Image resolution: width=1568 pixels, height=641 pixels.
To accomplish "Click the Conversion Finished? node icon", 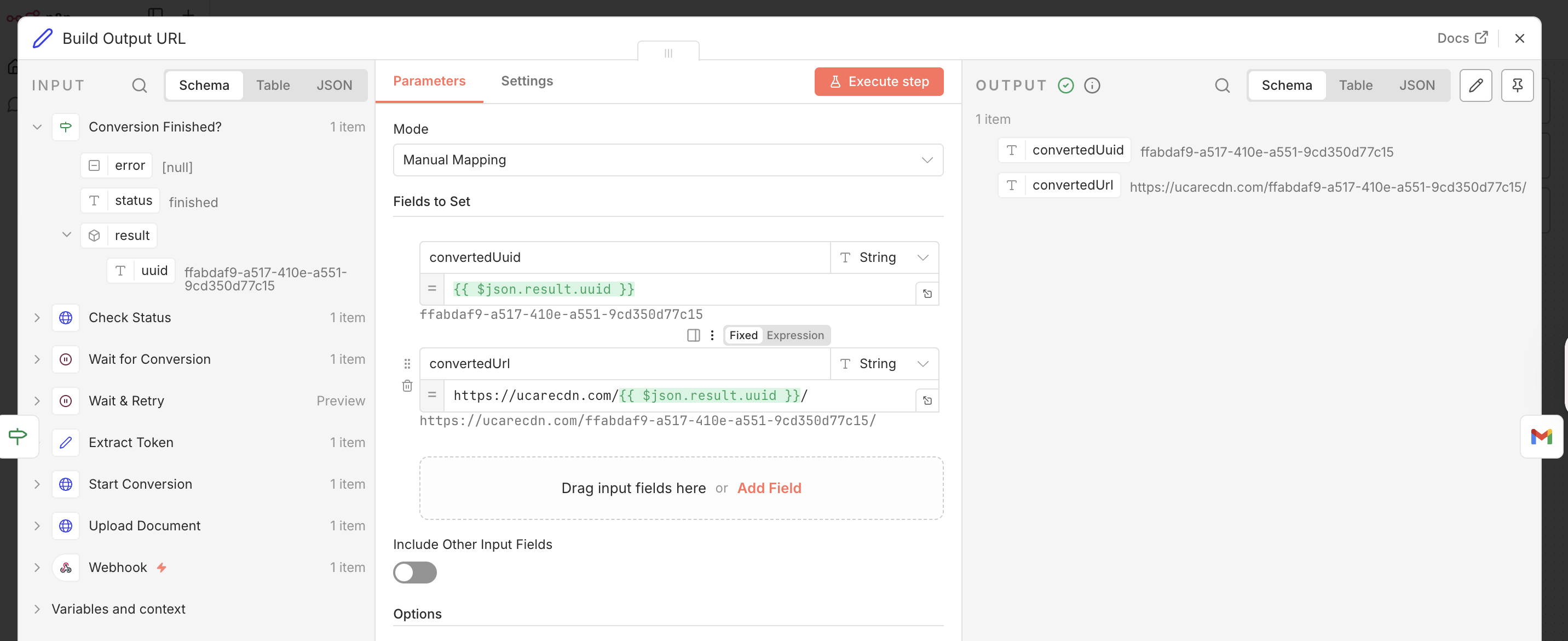I will pyautogui.click(x=66, y=127).
